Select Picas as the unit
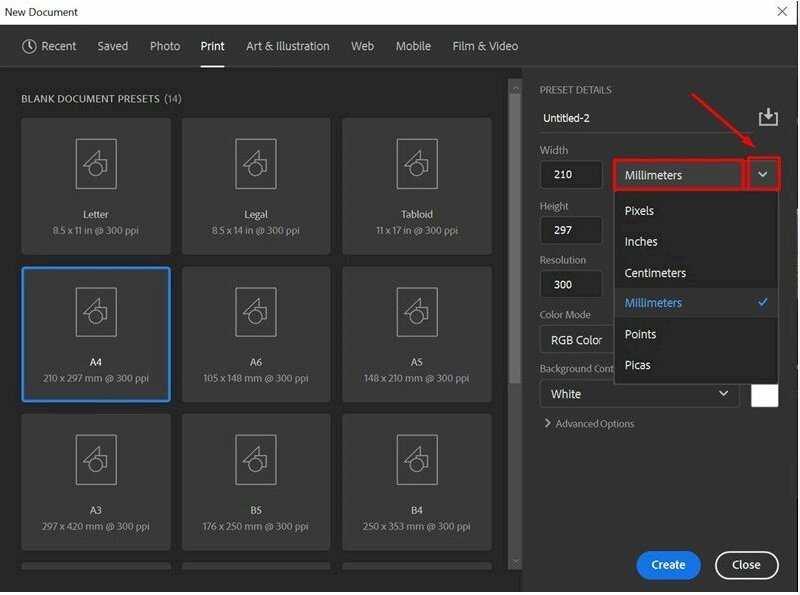The image size is (800, 595). click(638, 364)
